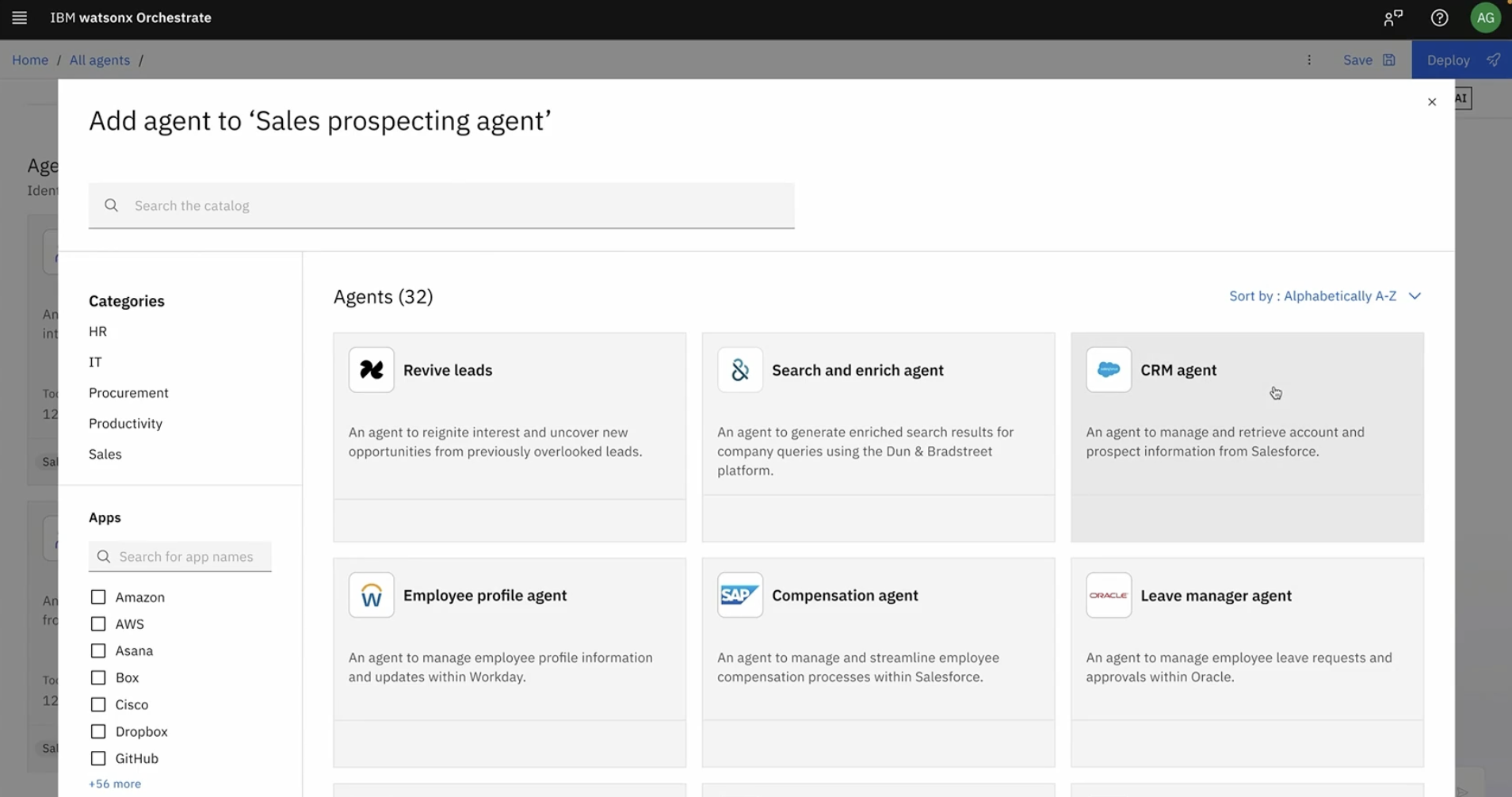Check the Dropbox app checkbox
The image size is (1512, 797).
pos(98,731)
